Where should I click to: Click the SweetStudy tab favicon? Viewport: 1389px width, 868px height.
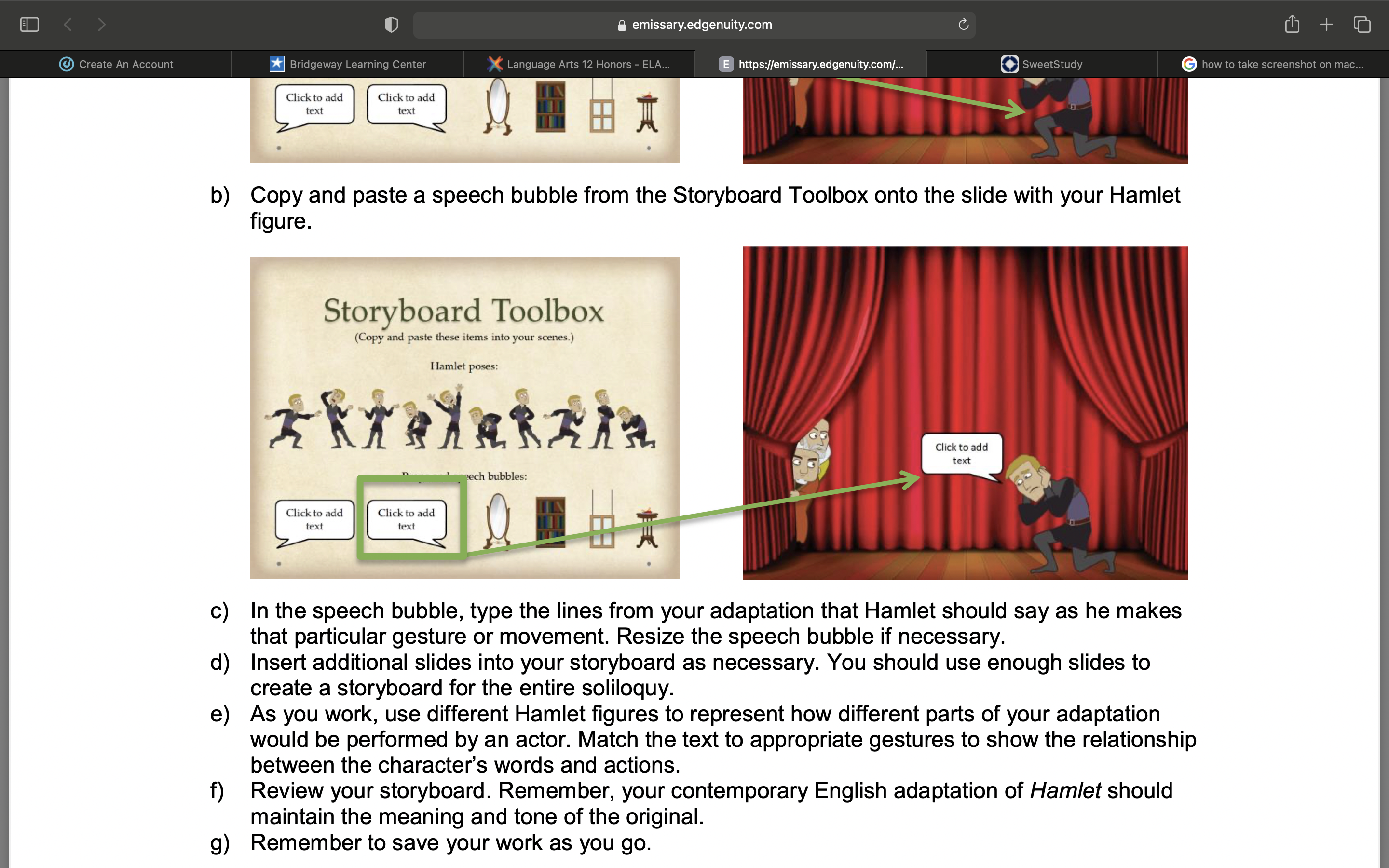[1009, 64]
